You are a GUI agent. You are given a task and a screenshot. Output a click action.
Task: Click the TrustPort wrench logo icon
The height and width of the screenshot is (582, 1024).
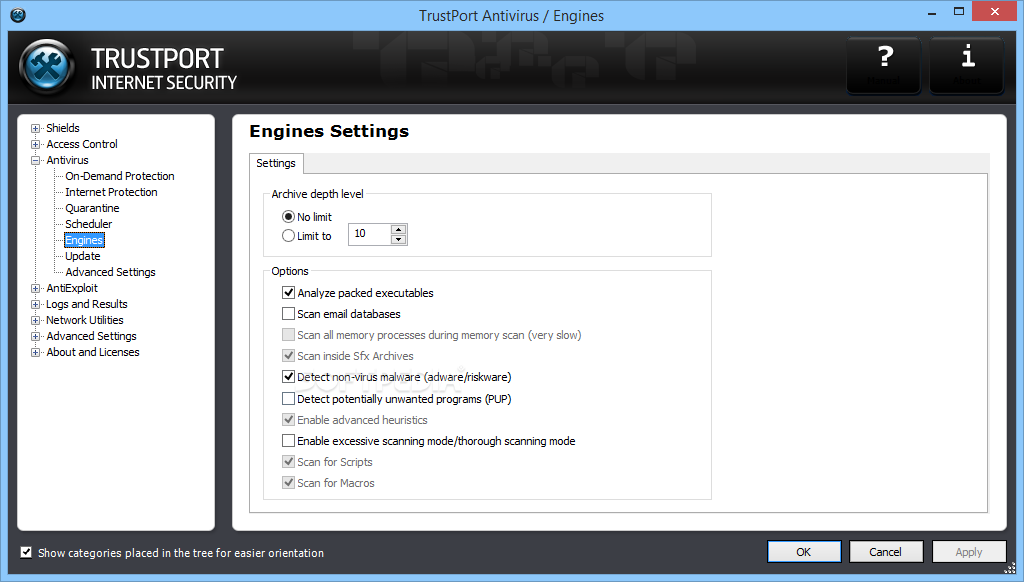(47, 66)
